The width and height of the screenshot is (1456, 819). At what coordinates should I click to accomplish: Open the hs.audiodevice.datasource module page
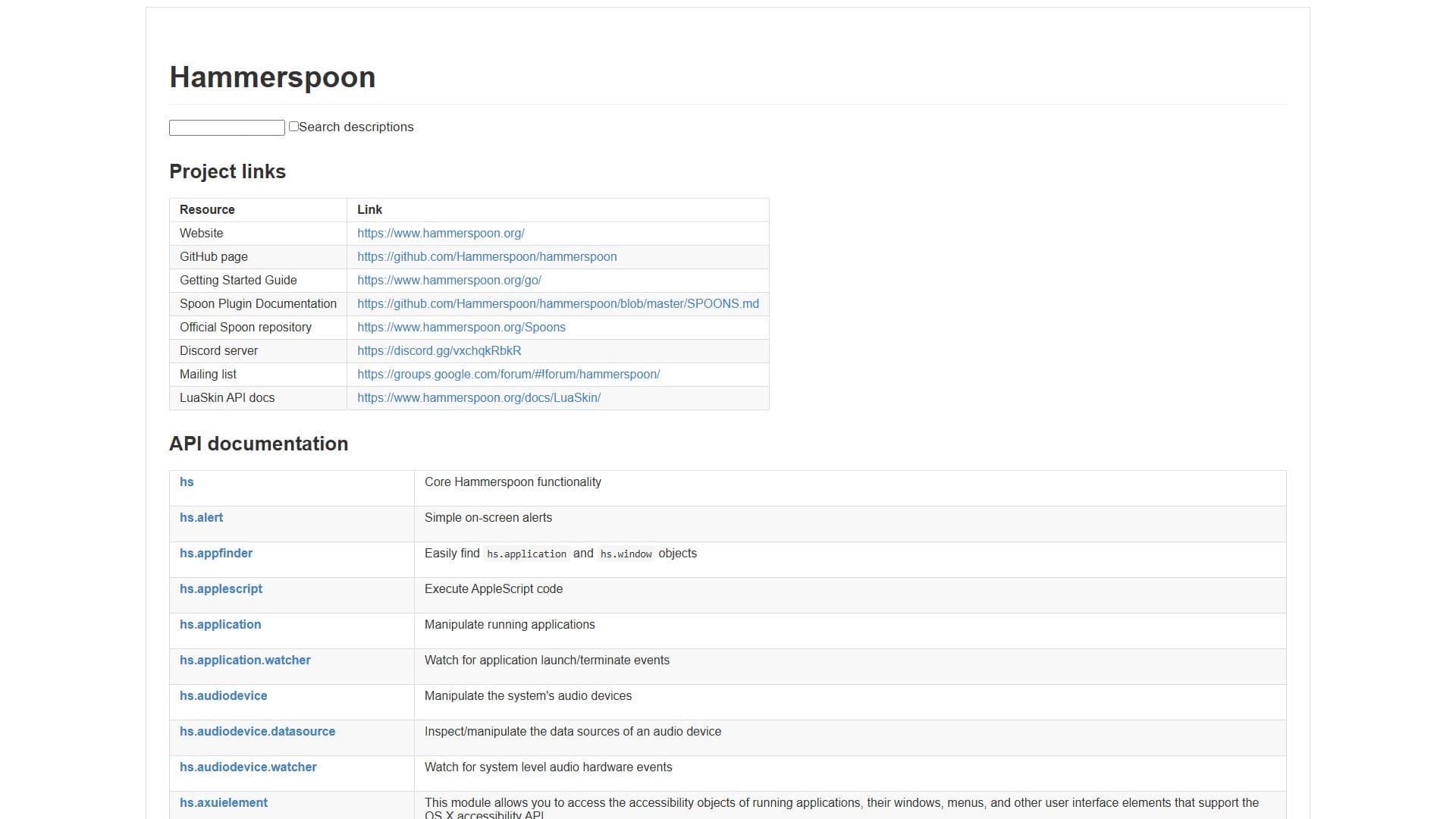[257, 732]
